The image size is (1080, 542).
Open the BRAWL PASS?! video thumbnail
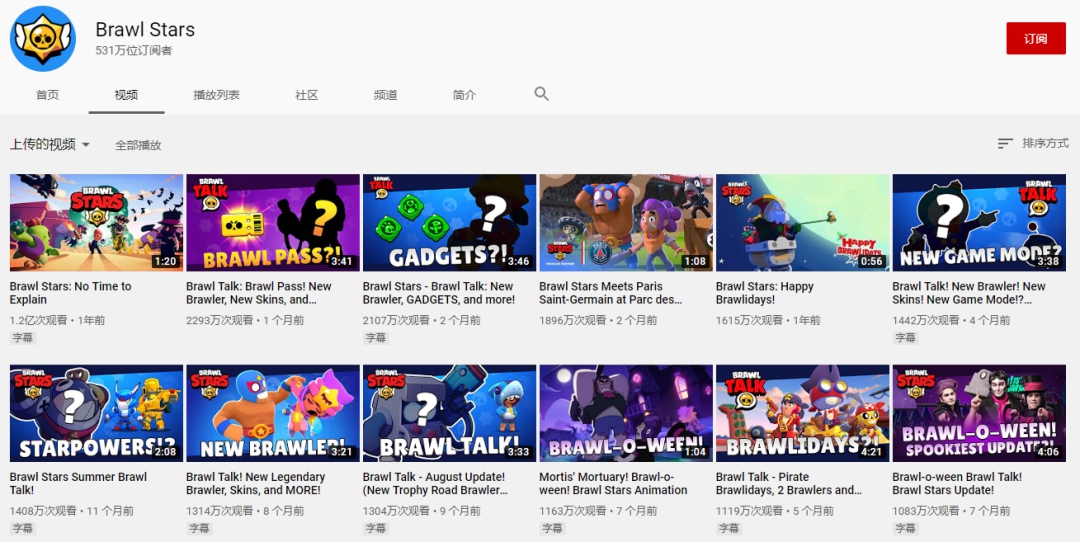click(273, 222)
